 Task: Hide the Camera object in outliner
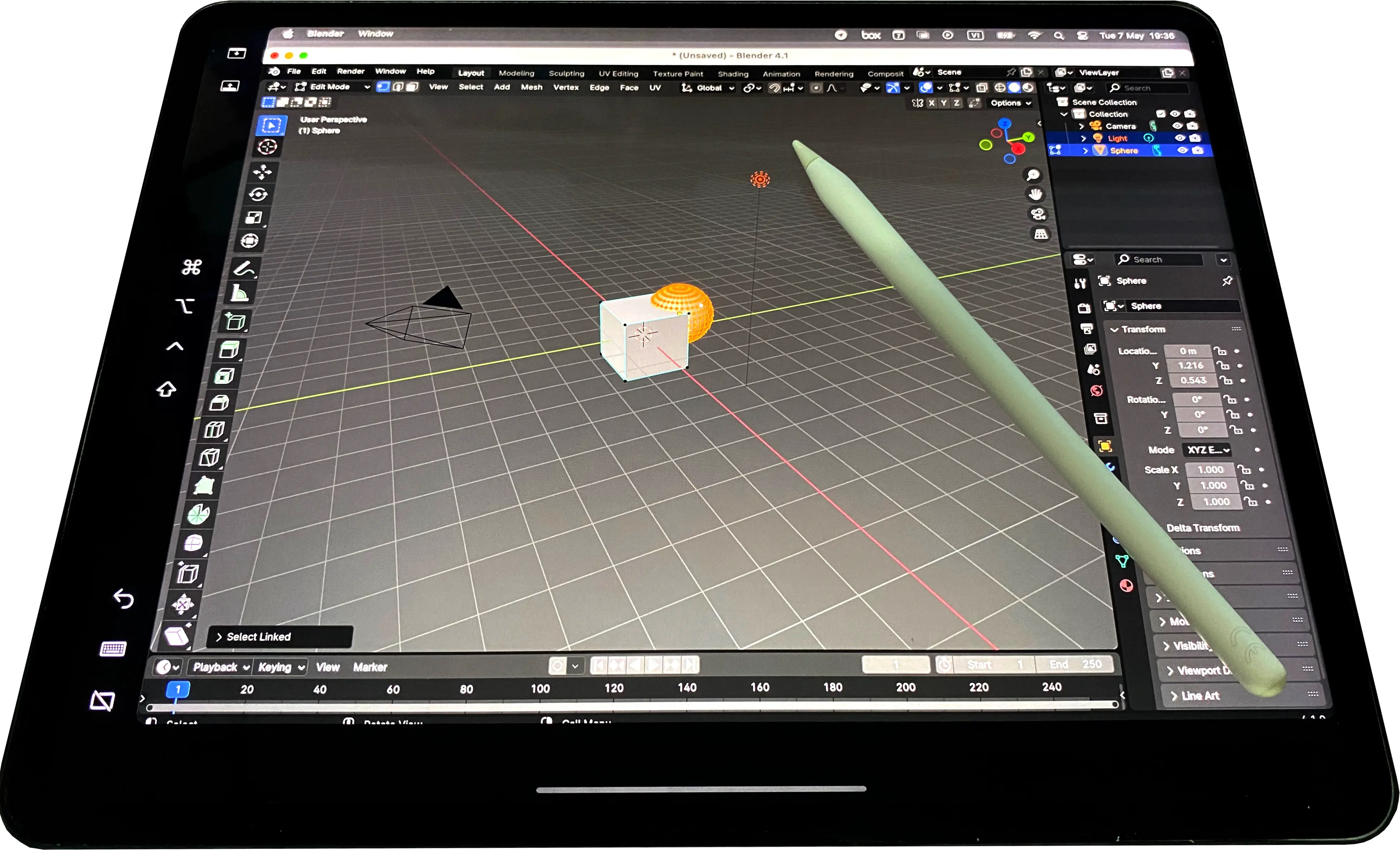1177,126
